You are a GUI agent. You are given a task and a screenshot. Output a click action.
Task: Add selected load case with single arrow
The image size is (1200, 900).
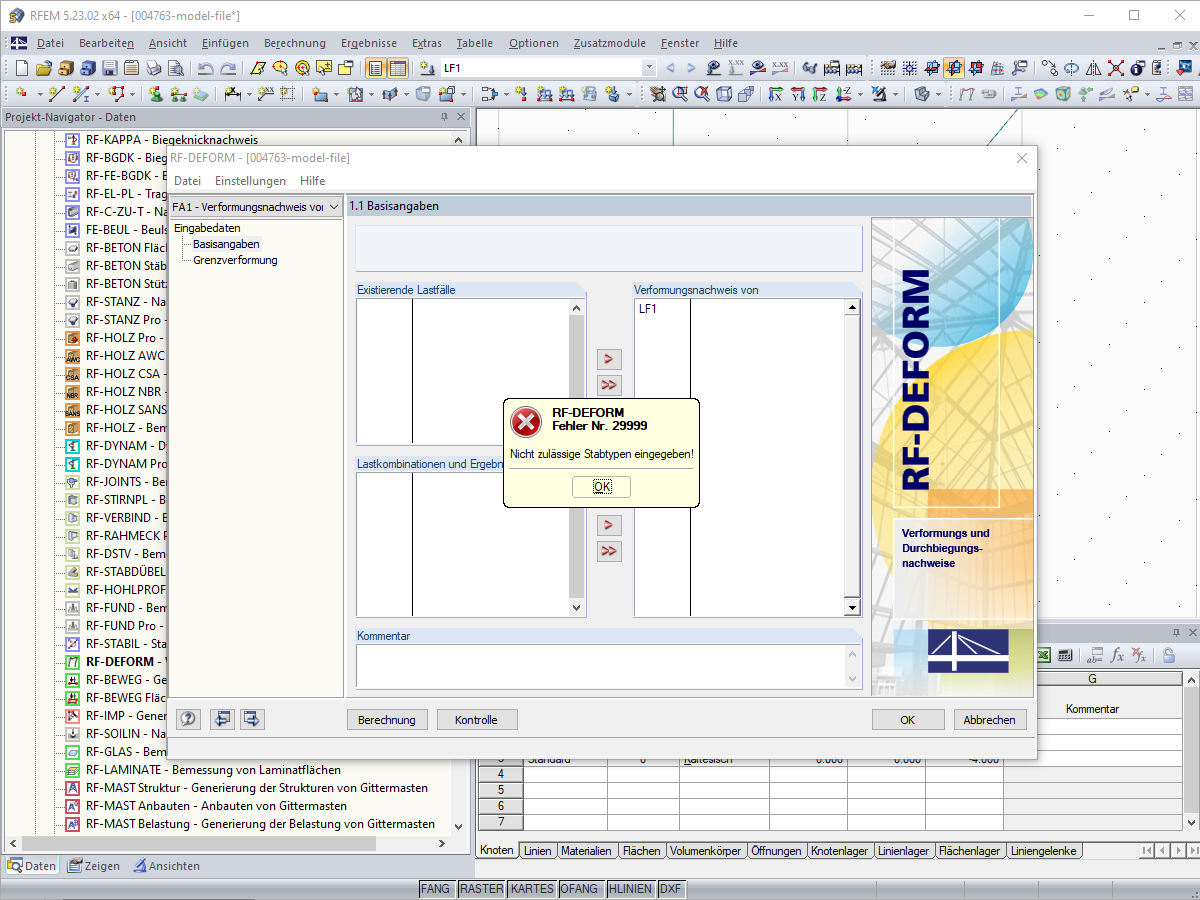point(609,359)
